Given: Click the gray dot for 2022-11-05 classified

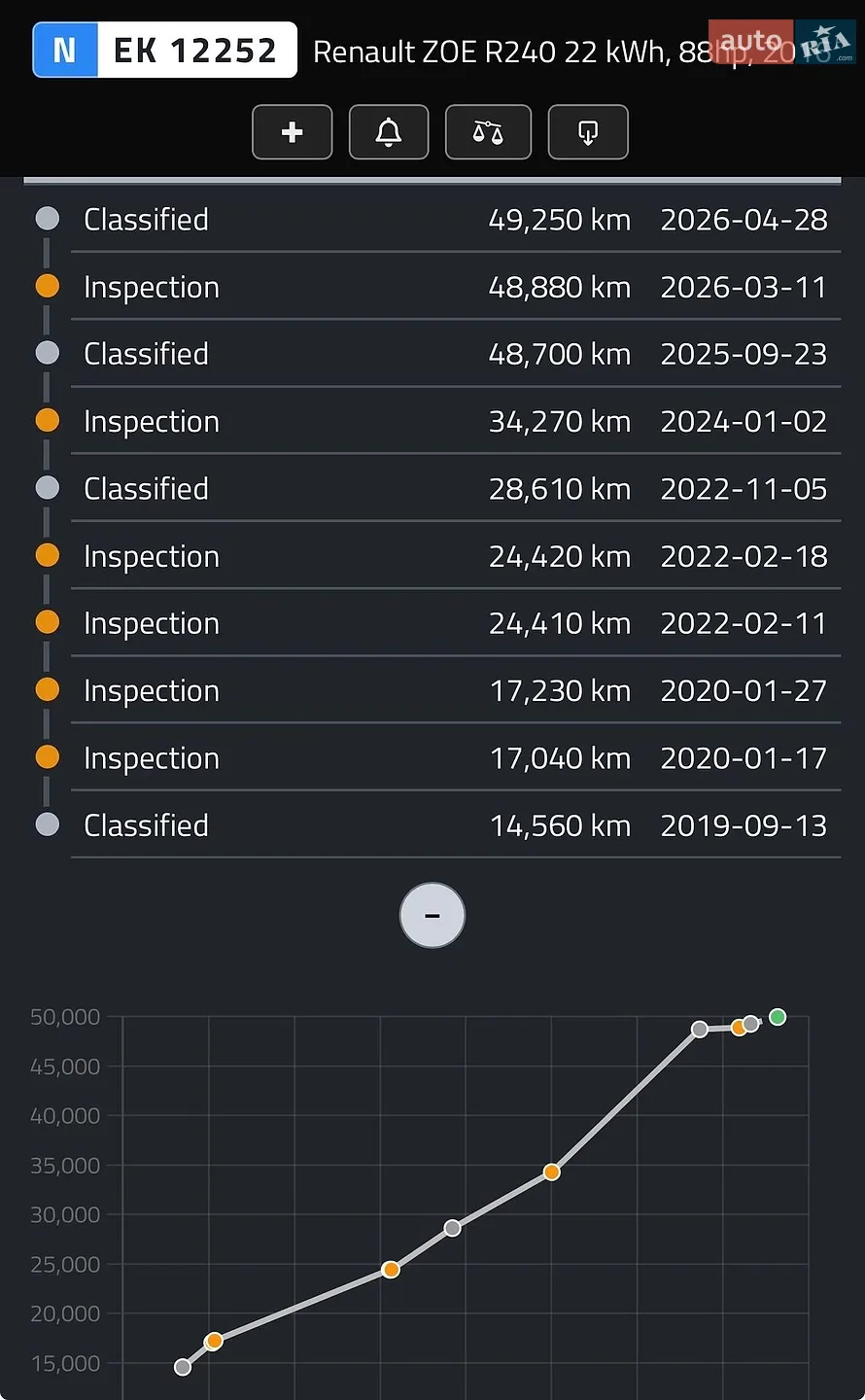Looking at the screenshot, I should [48, 487].
